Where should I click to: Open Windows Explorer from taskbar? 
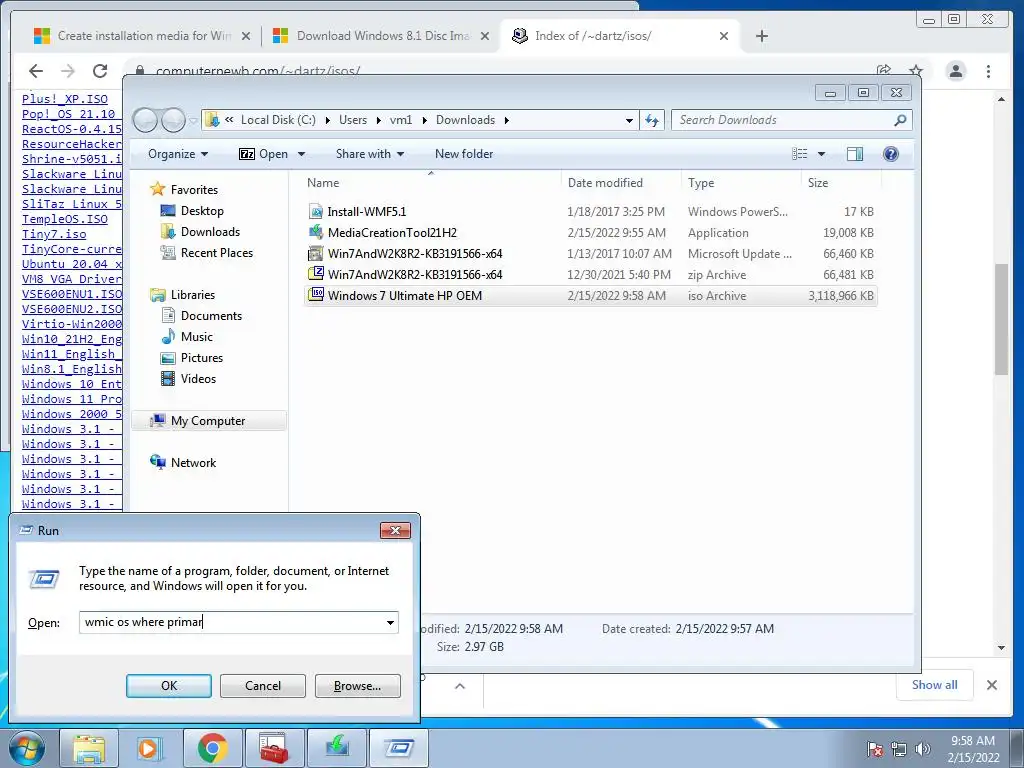[88, 748]
